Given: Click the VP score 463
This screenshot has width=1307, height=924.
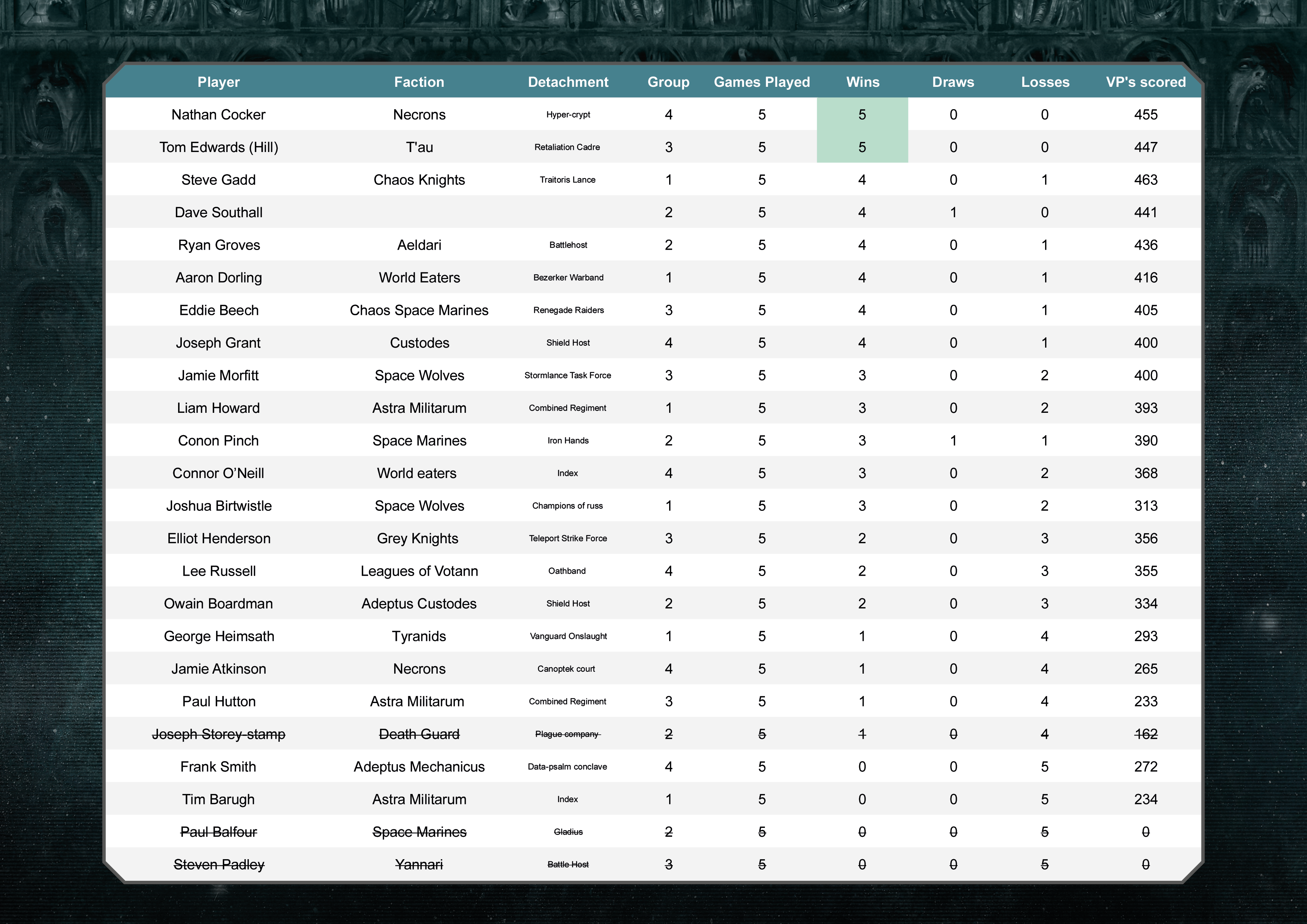Looking at the screenshot, I should tap(1146, 180).
